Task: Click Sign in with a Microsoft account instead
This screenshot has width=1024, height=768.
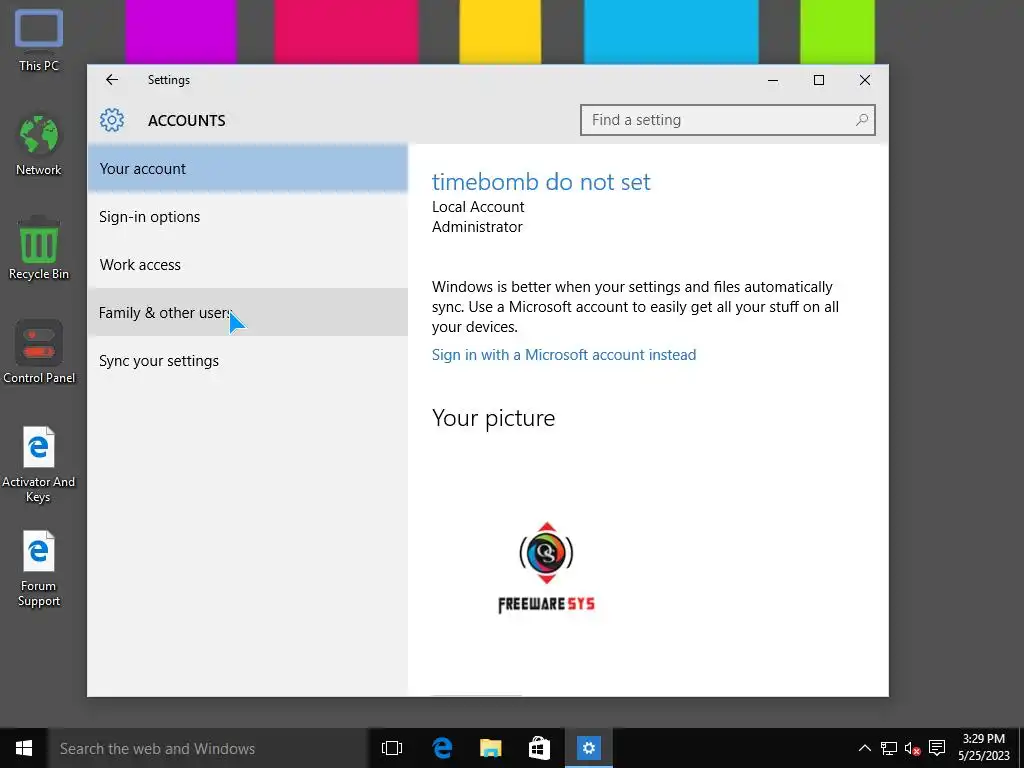Action: tap(564, 355)
